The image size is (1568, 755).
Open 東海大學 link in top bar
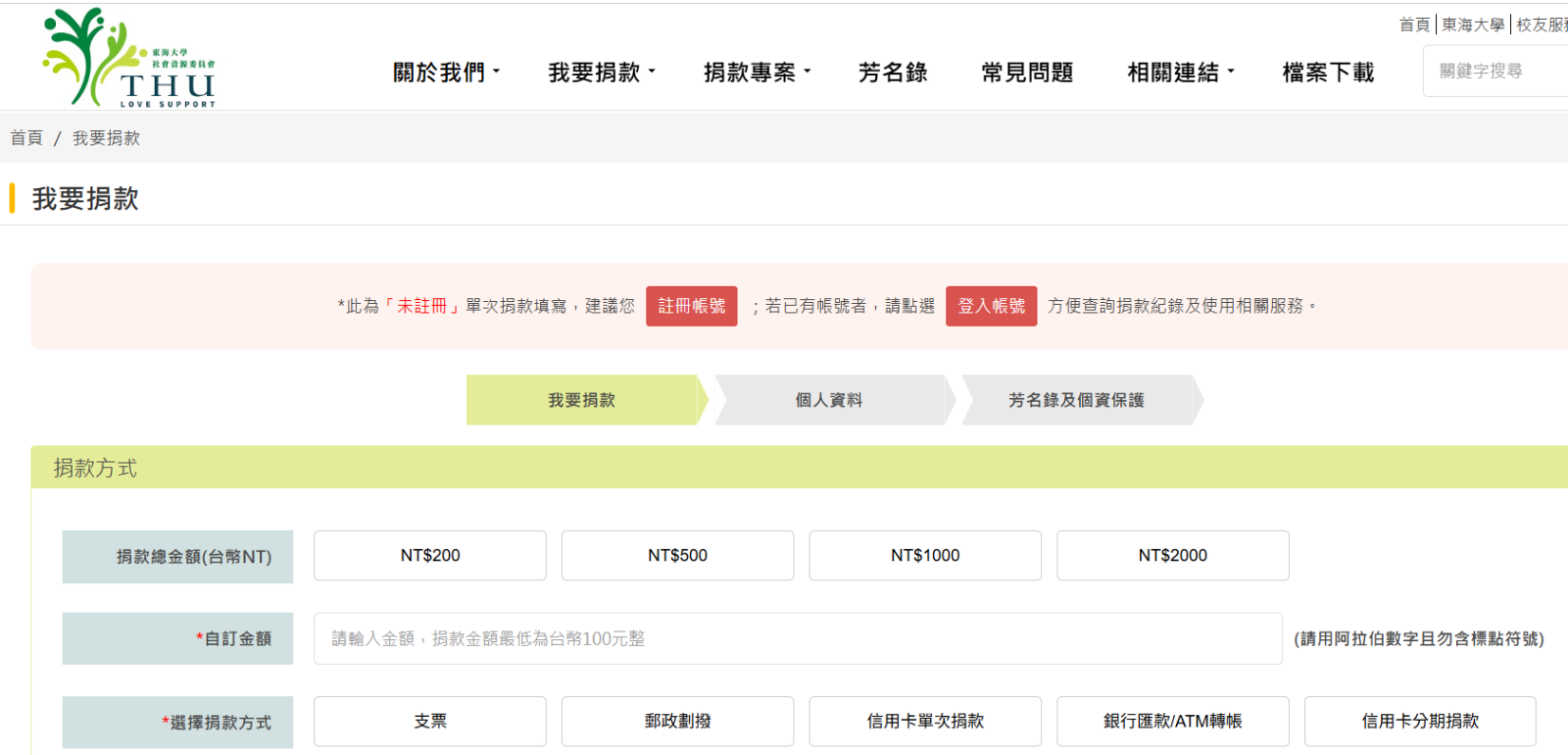click(1472, 25)
